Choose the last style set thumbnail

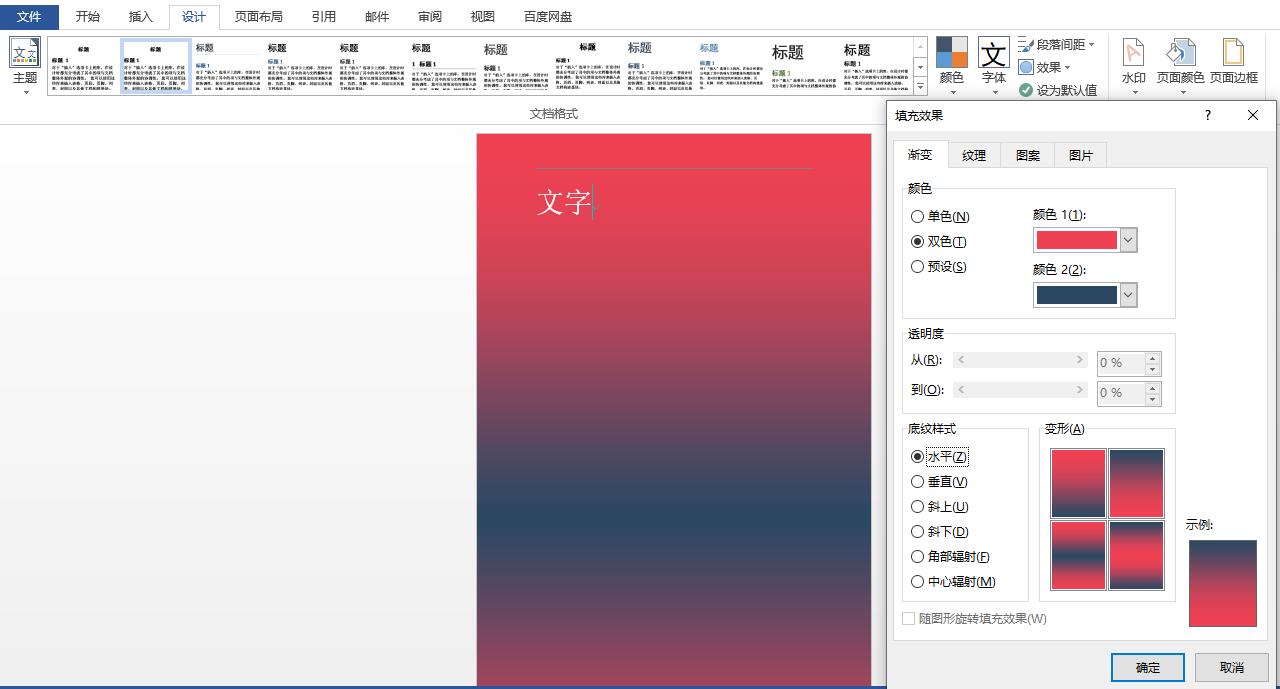point(874,67)
